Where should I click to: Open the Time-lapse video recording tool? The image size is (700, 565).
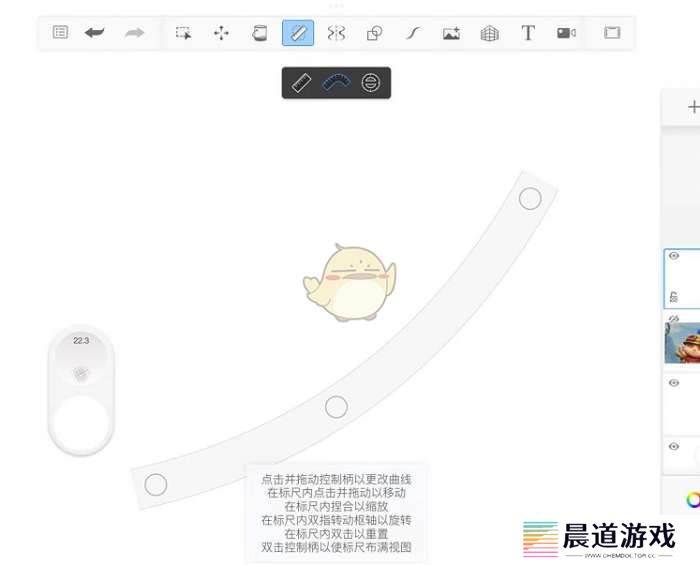(x=566, y=33)
